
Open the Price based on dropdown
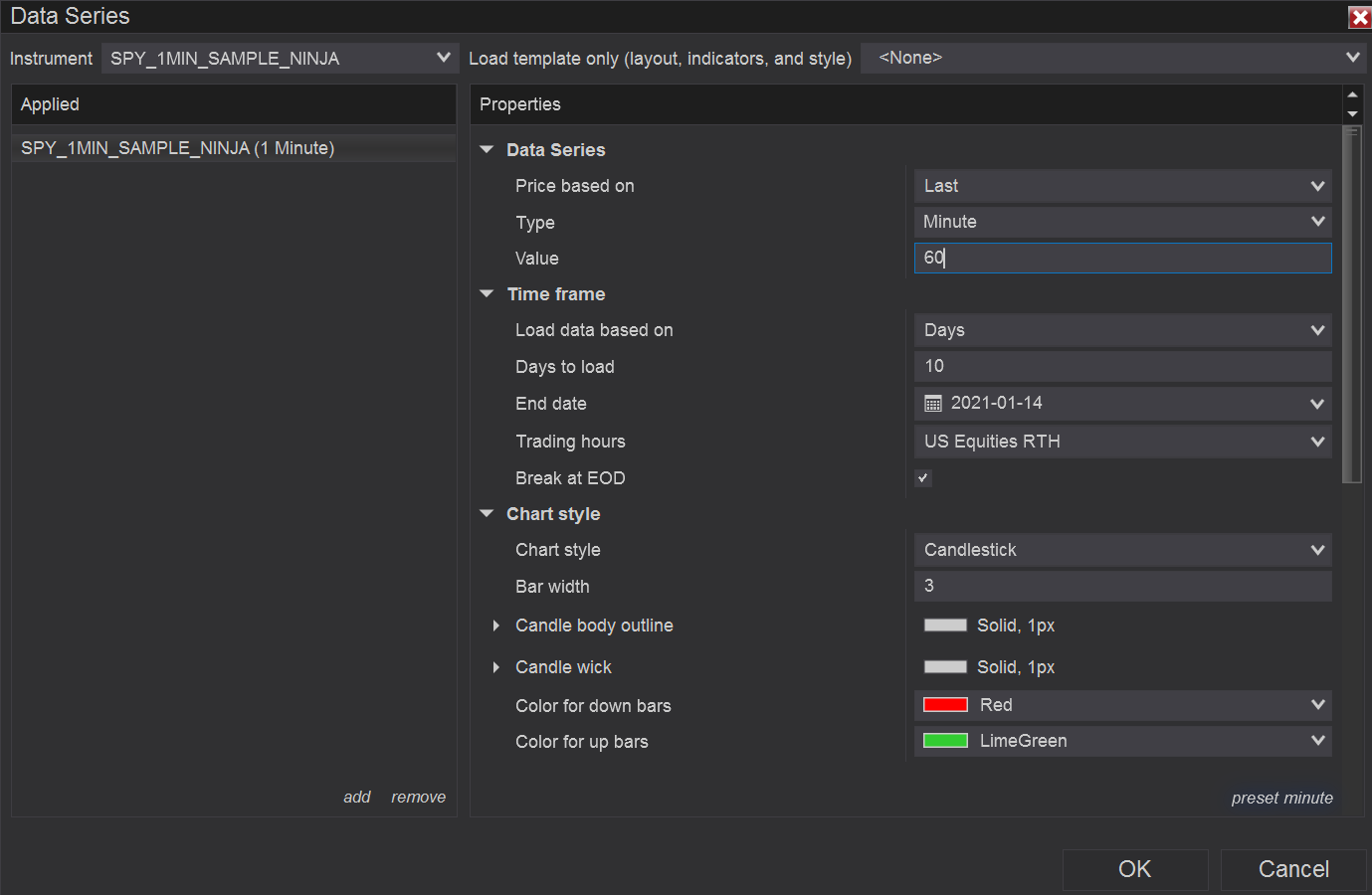pyautogui.click(x=1122, y=186)
